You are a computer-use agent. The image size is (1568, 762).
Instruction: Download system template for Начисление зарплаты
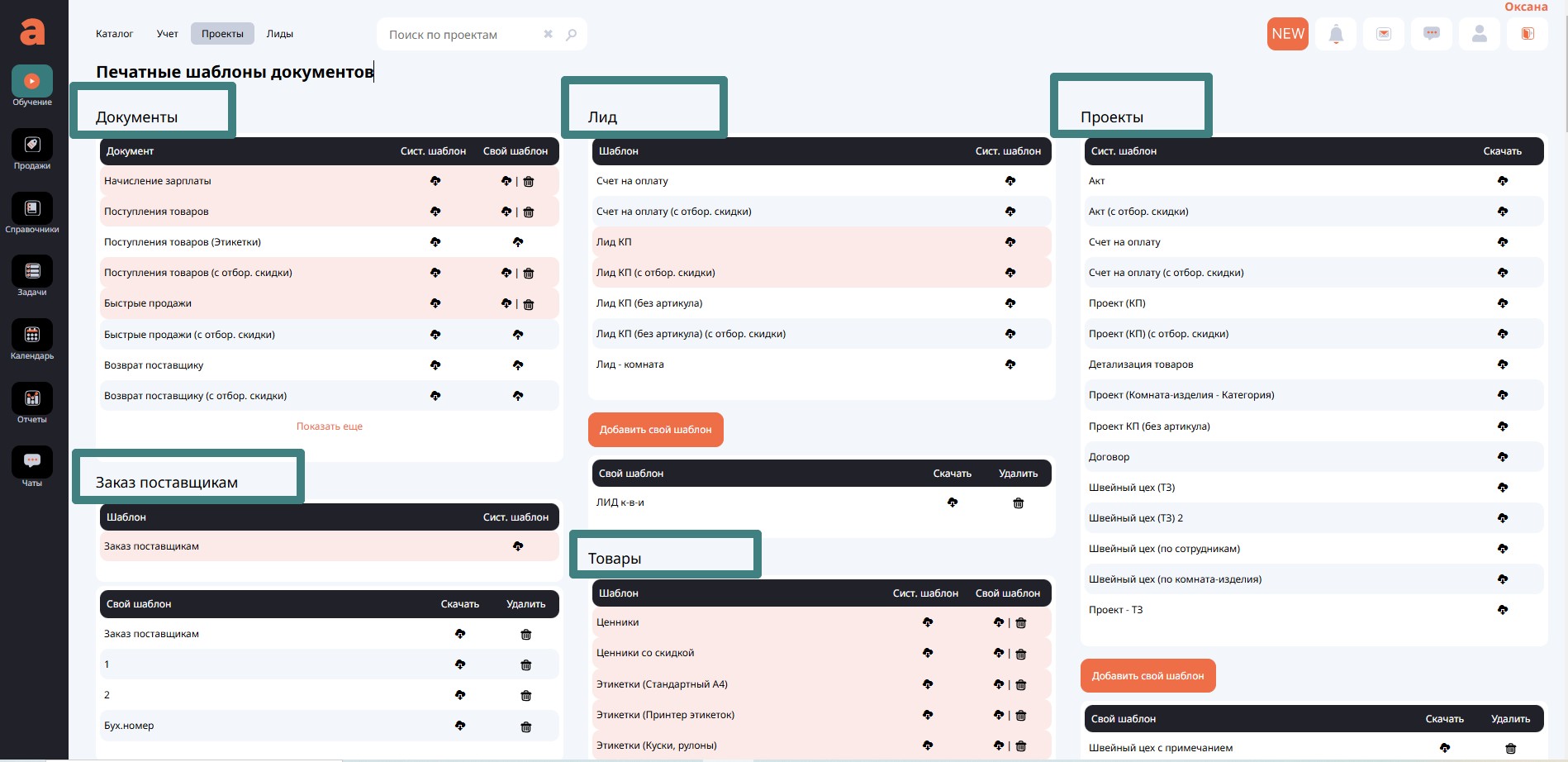(435, 181)
